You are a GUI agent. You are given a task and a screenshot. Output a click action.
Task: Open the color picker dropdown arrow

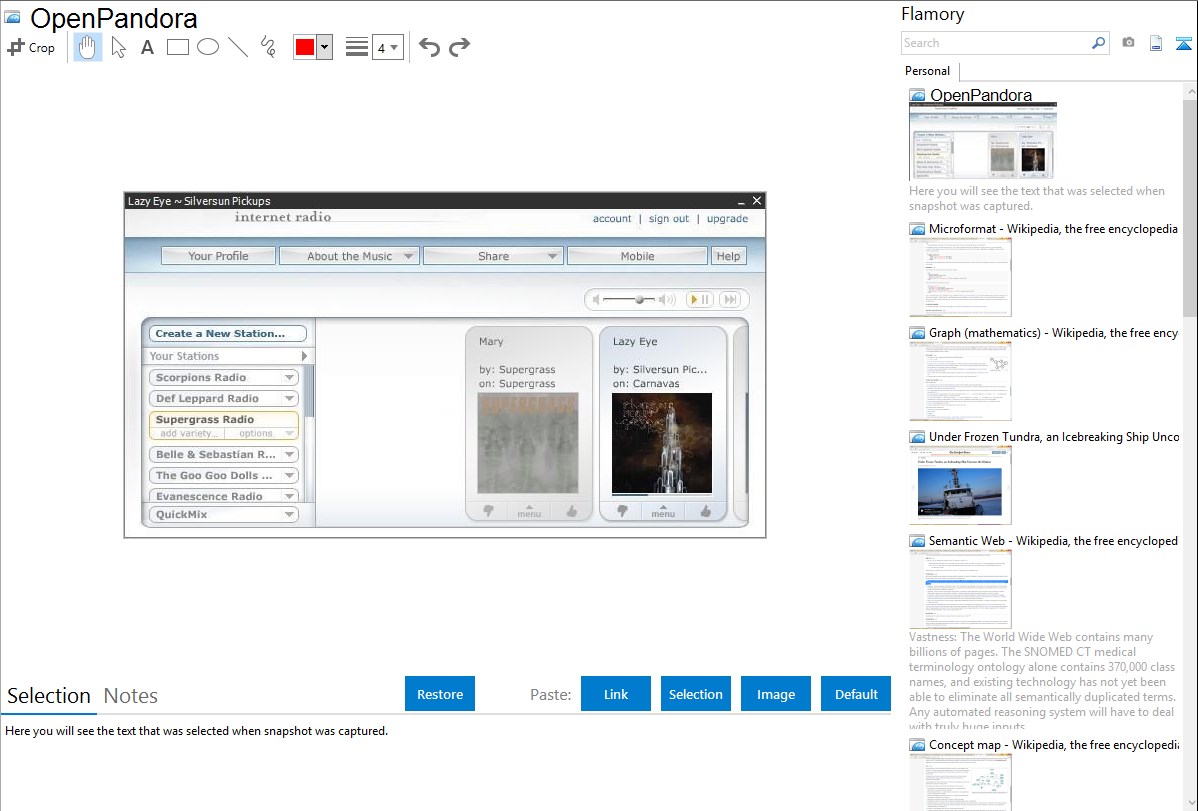pos(325,47)
